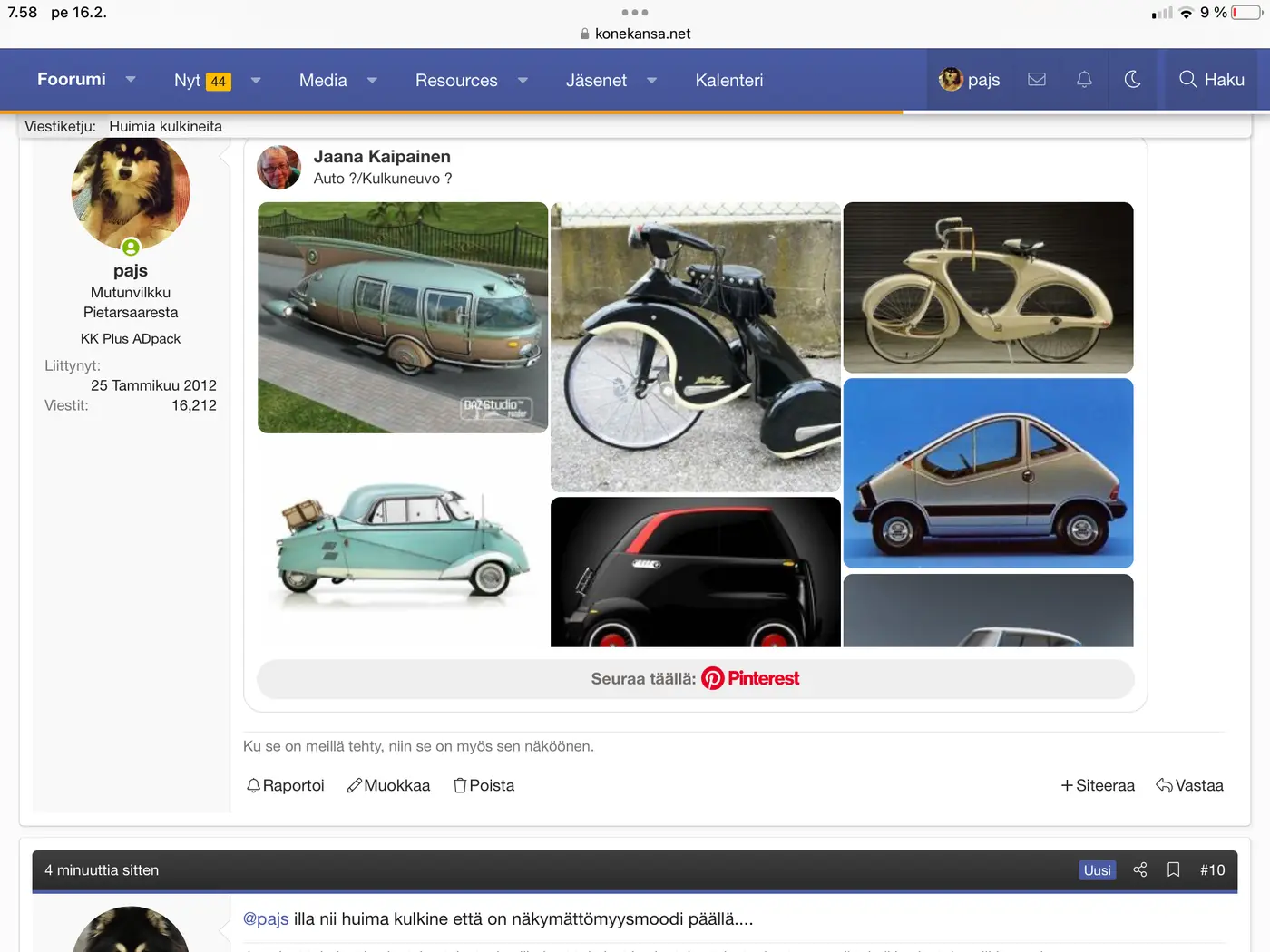Open the pajs account menu label

point(983,80)
